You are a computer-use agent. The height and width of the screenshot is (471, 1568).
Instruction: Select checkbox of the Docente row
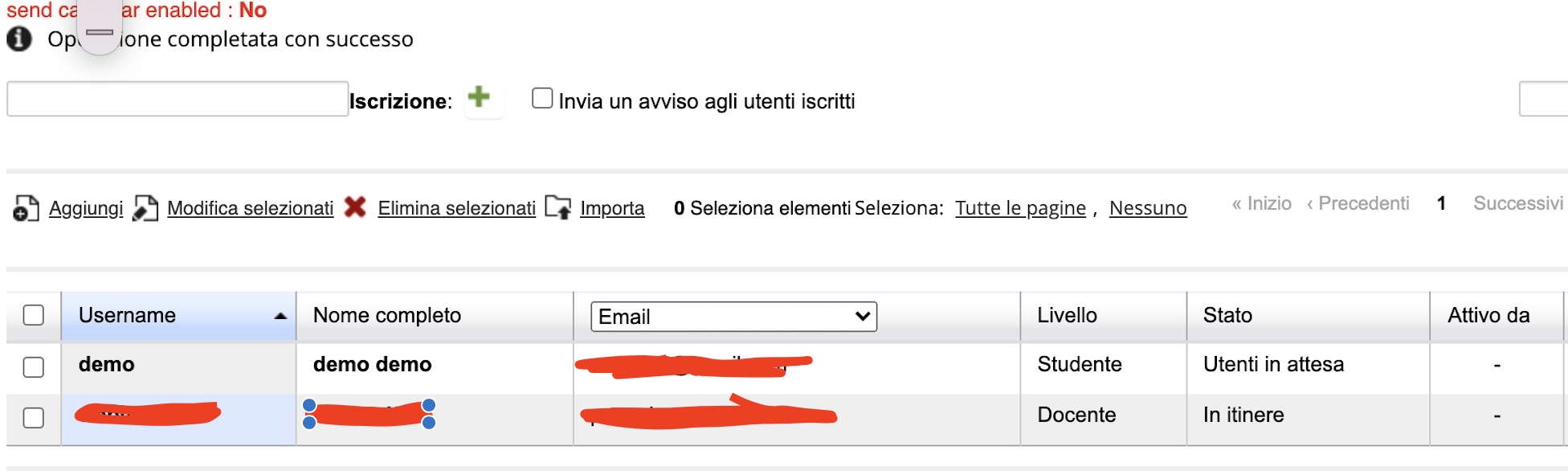click(x=34, y=418)
